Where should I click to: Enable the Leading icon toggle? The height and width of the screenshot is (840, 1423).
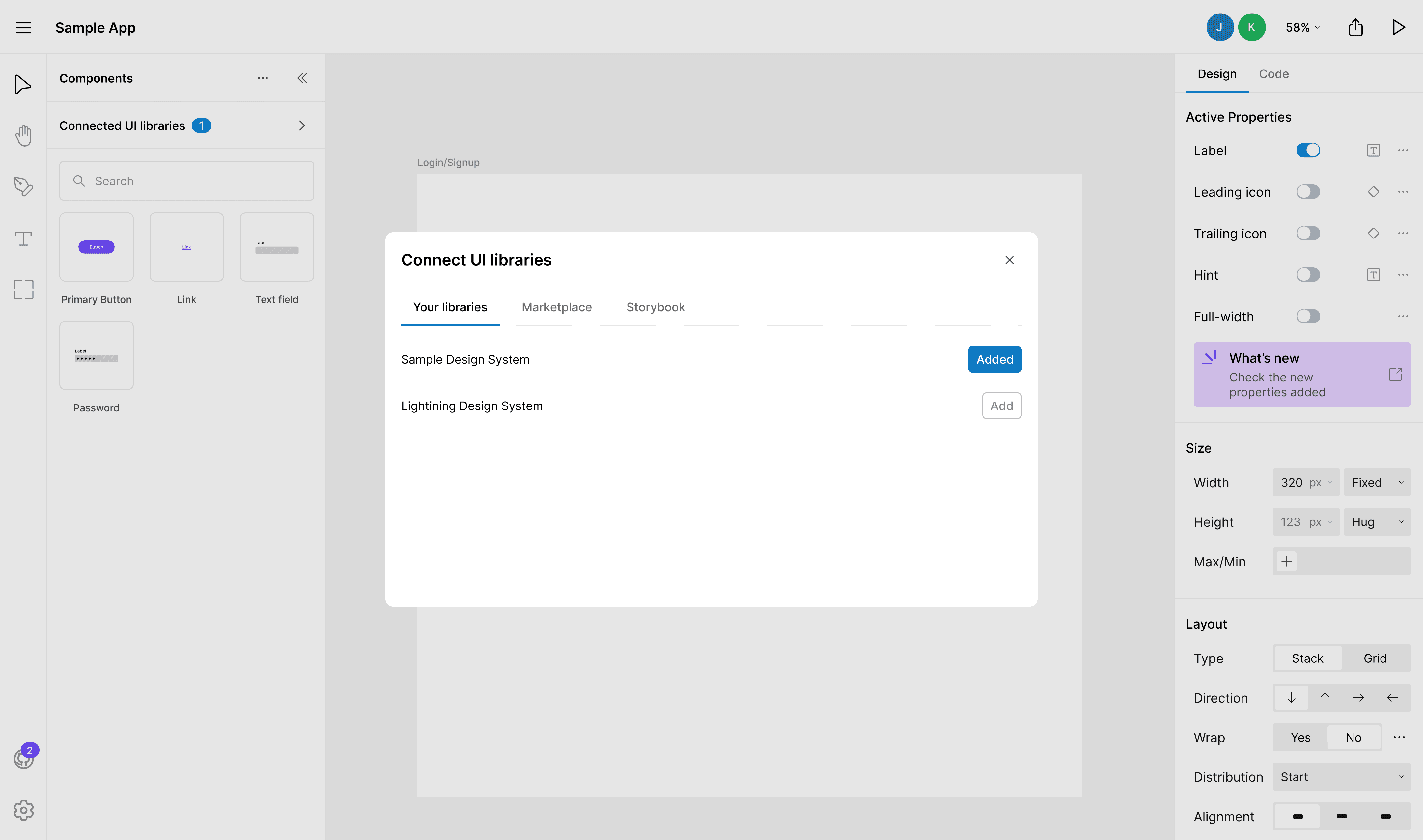pos(1307,192)
